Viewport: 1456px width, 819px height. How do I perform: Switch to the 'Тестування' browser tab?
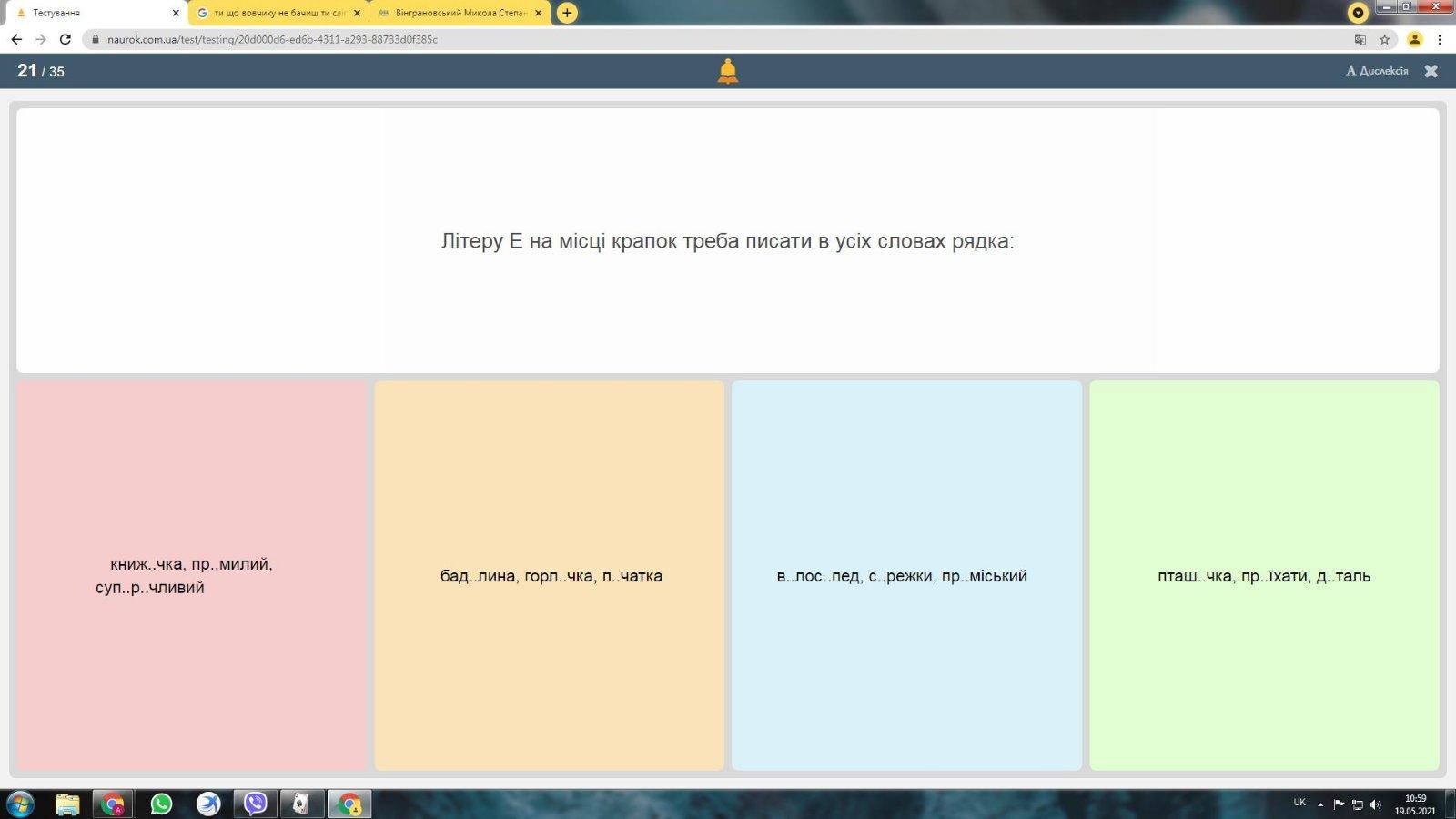[97, 13]
